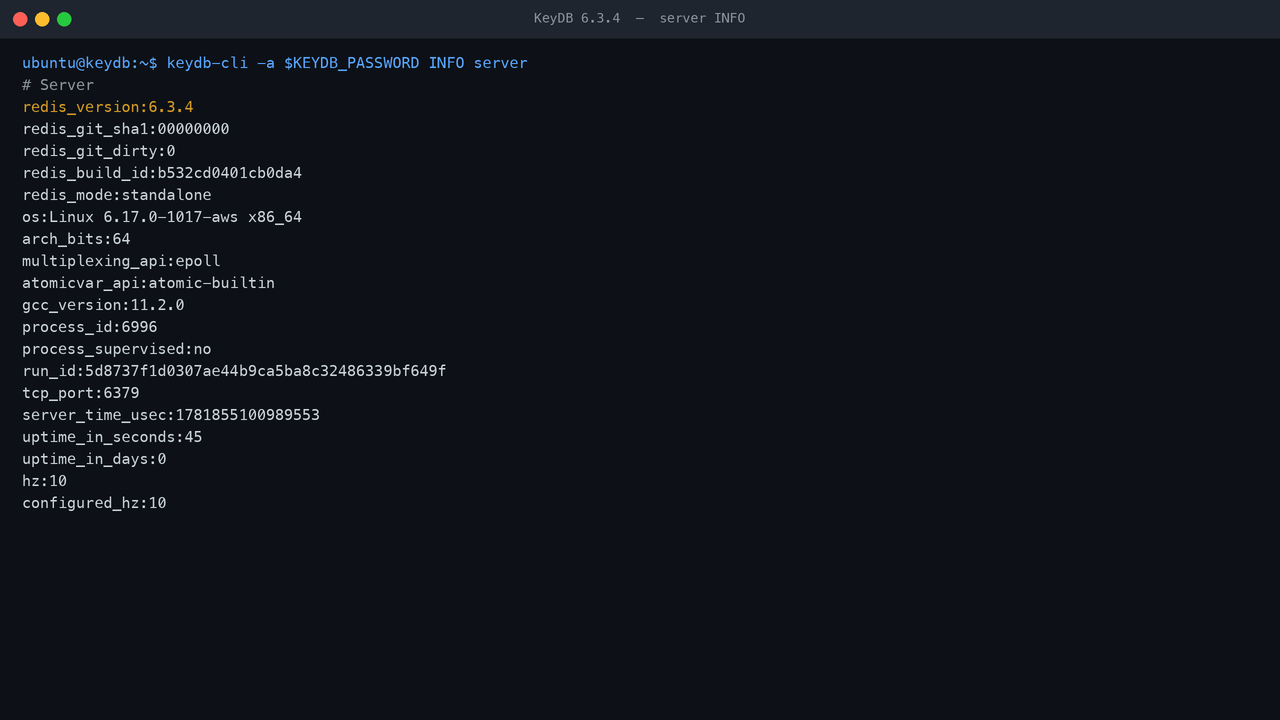Screen dimensions: 1280x720
Task: Click the 'gcc_version:11.2.0' line
Action: click(103, 305)
